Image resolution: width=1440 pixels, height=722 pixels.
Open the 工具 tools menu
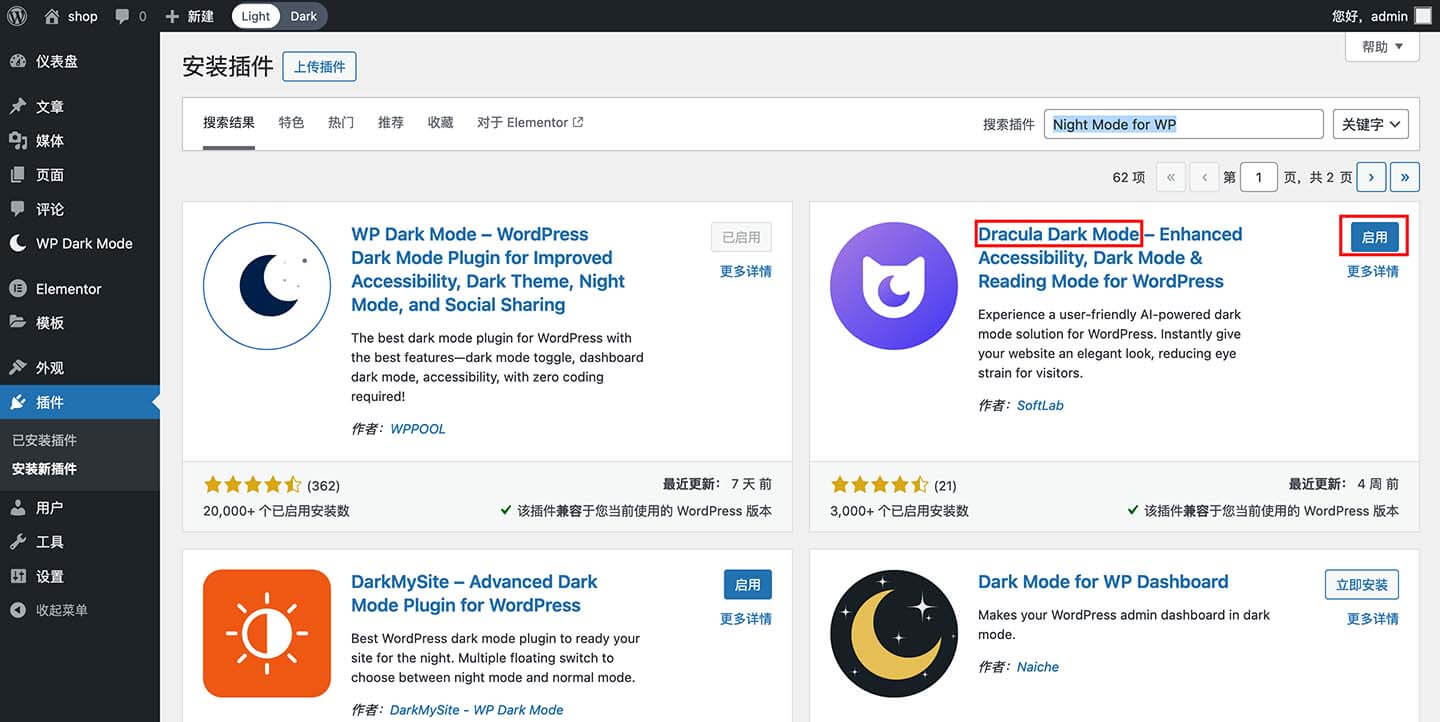(x=80, y=542)
